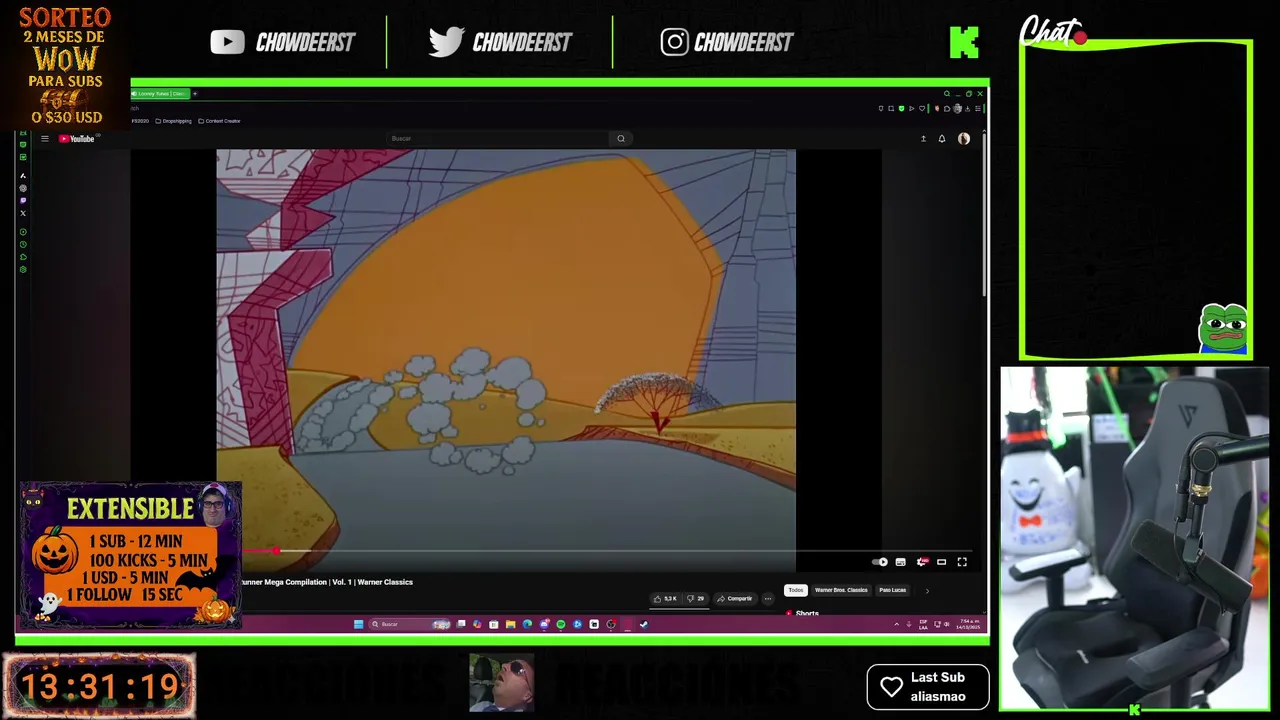Click the YouTube logo home link
This screenshot has height=720, width=1280.
pyautogui.click(x=76, y=139)
